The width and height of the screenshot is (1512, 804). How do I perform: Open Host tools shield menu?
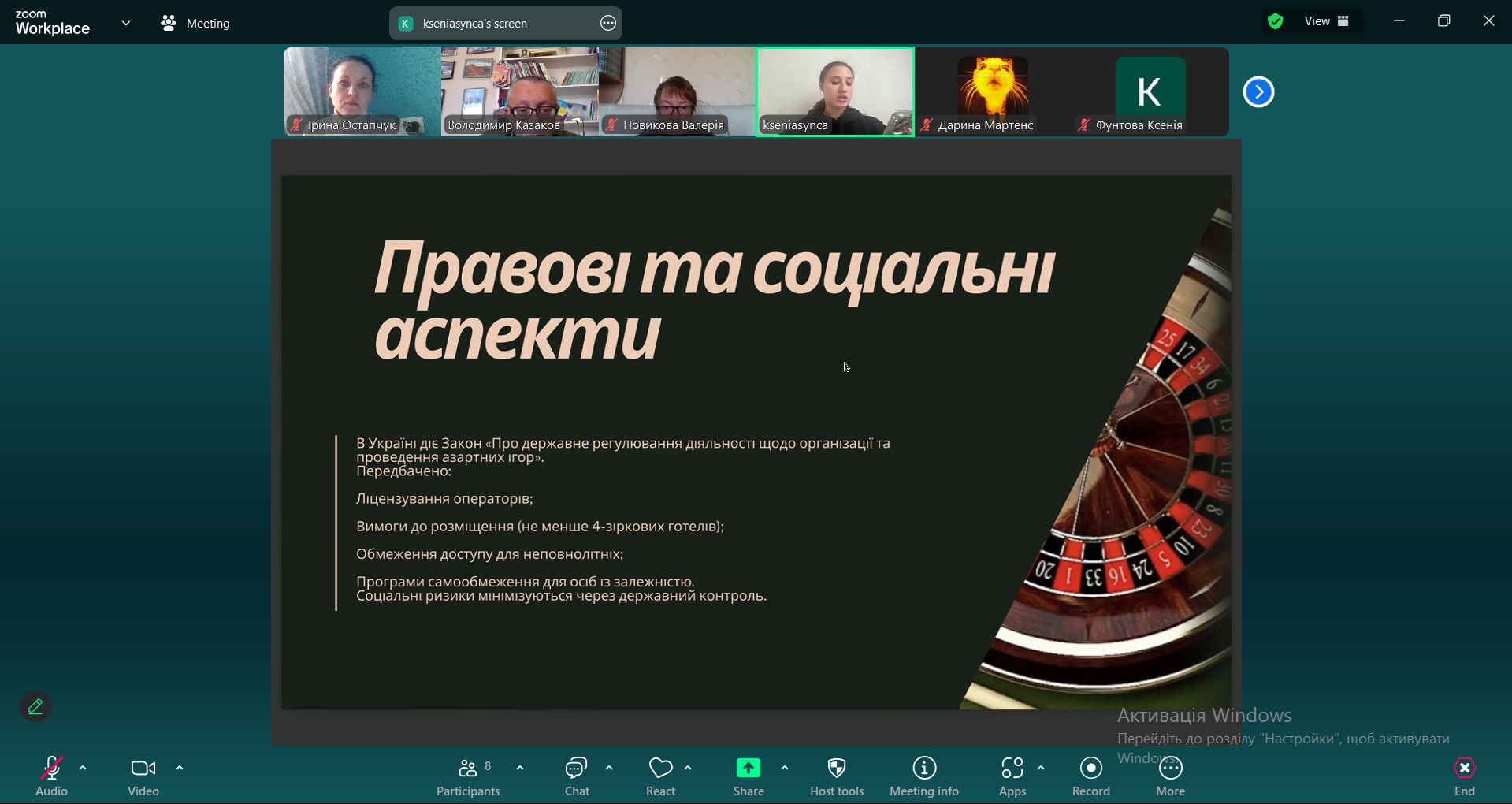[x=837, y=776]
